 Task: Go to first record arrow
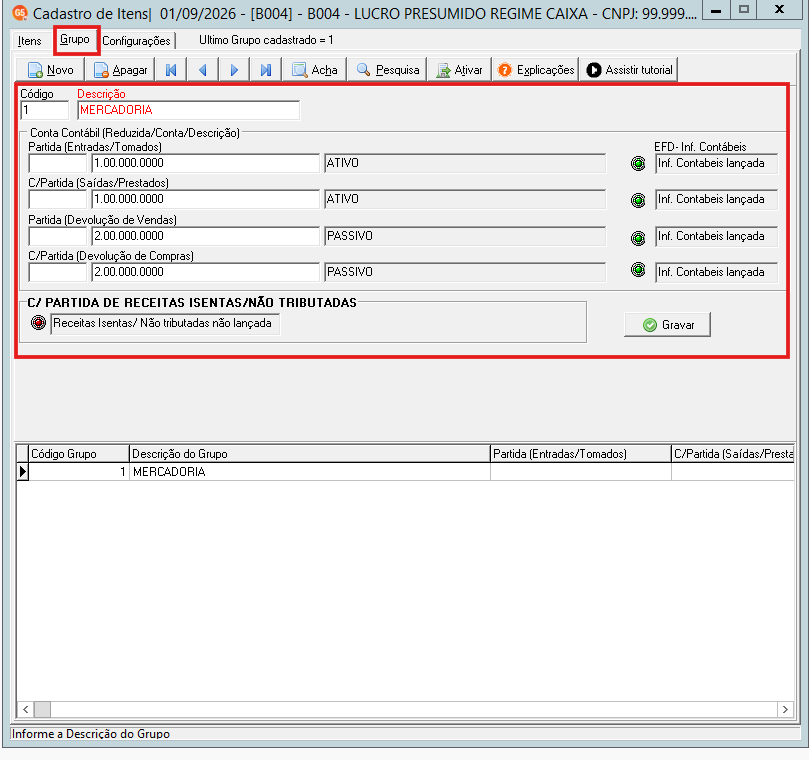171,70
